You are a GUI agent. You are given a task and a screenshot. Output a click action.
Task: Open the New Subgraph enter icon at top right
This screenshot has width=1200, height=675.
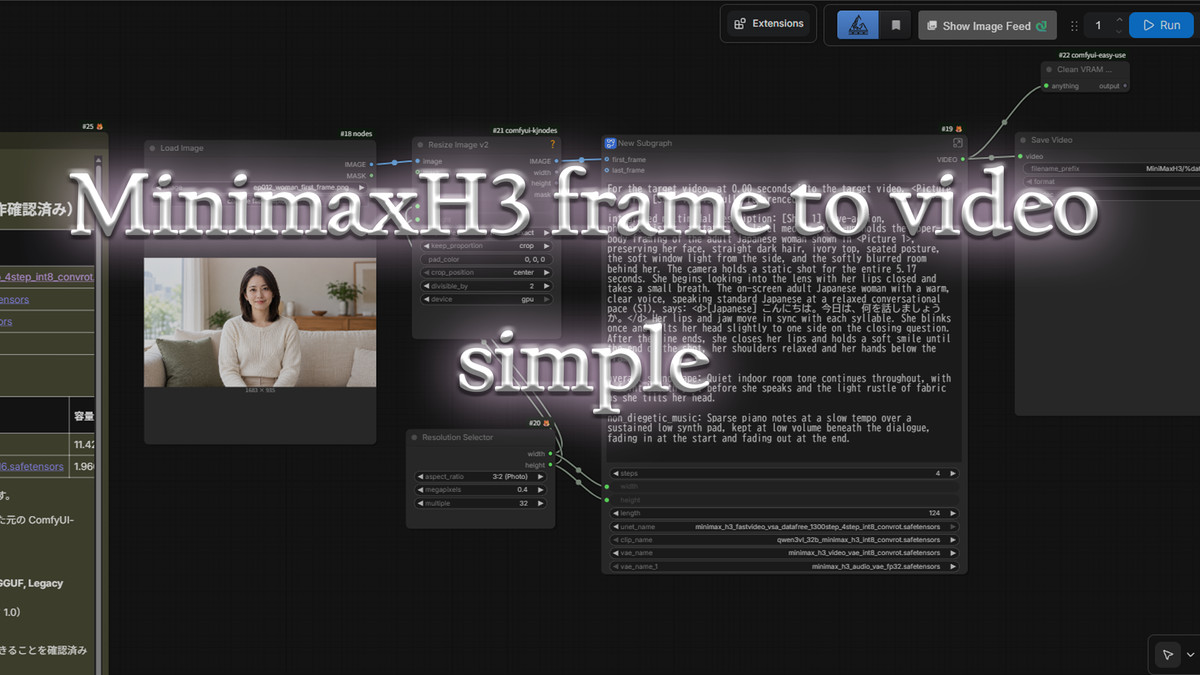[957, 143]
